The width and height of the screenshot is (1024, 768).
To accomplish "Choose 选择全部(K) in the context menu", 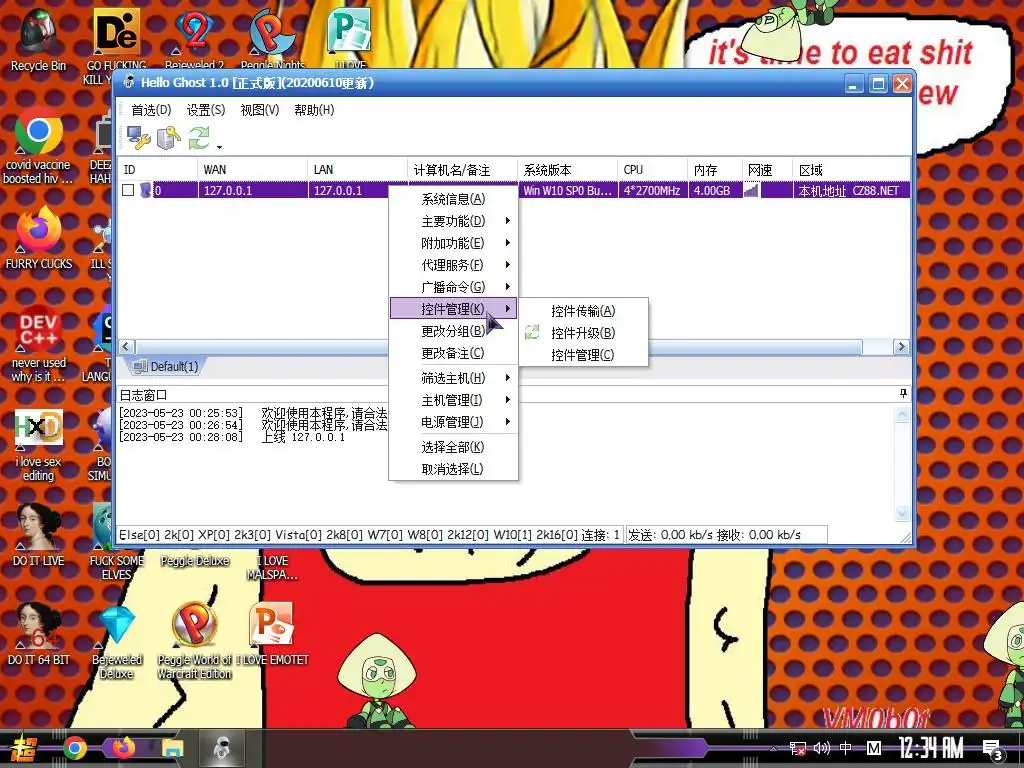I will 453,447.
